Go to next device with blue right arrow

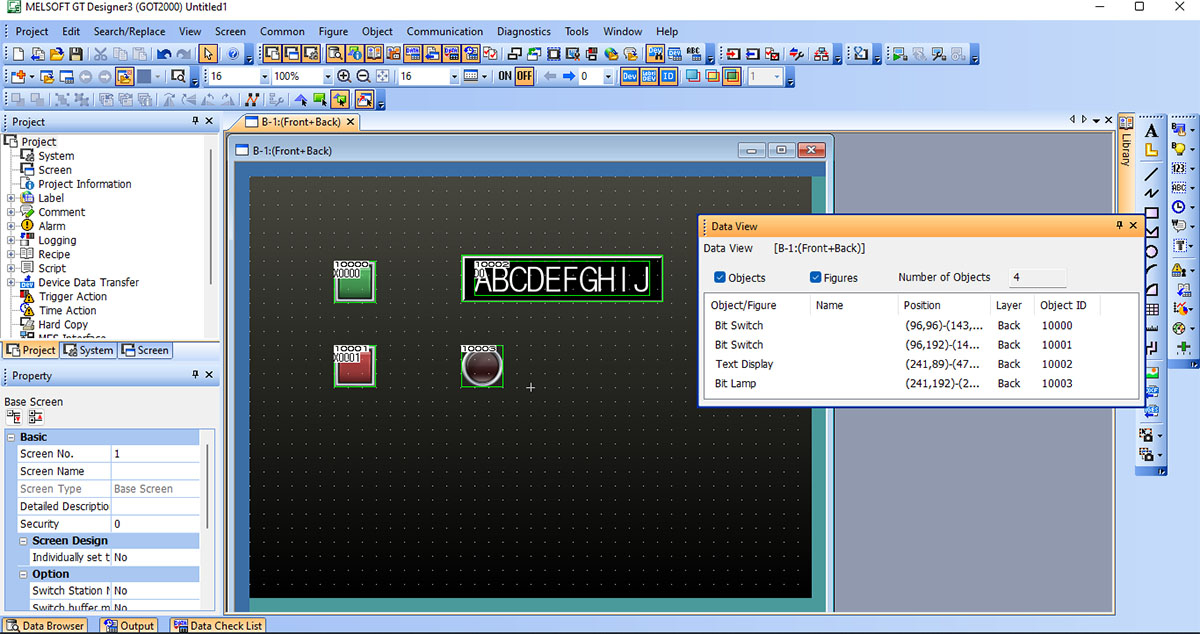(x=568, y=76)
